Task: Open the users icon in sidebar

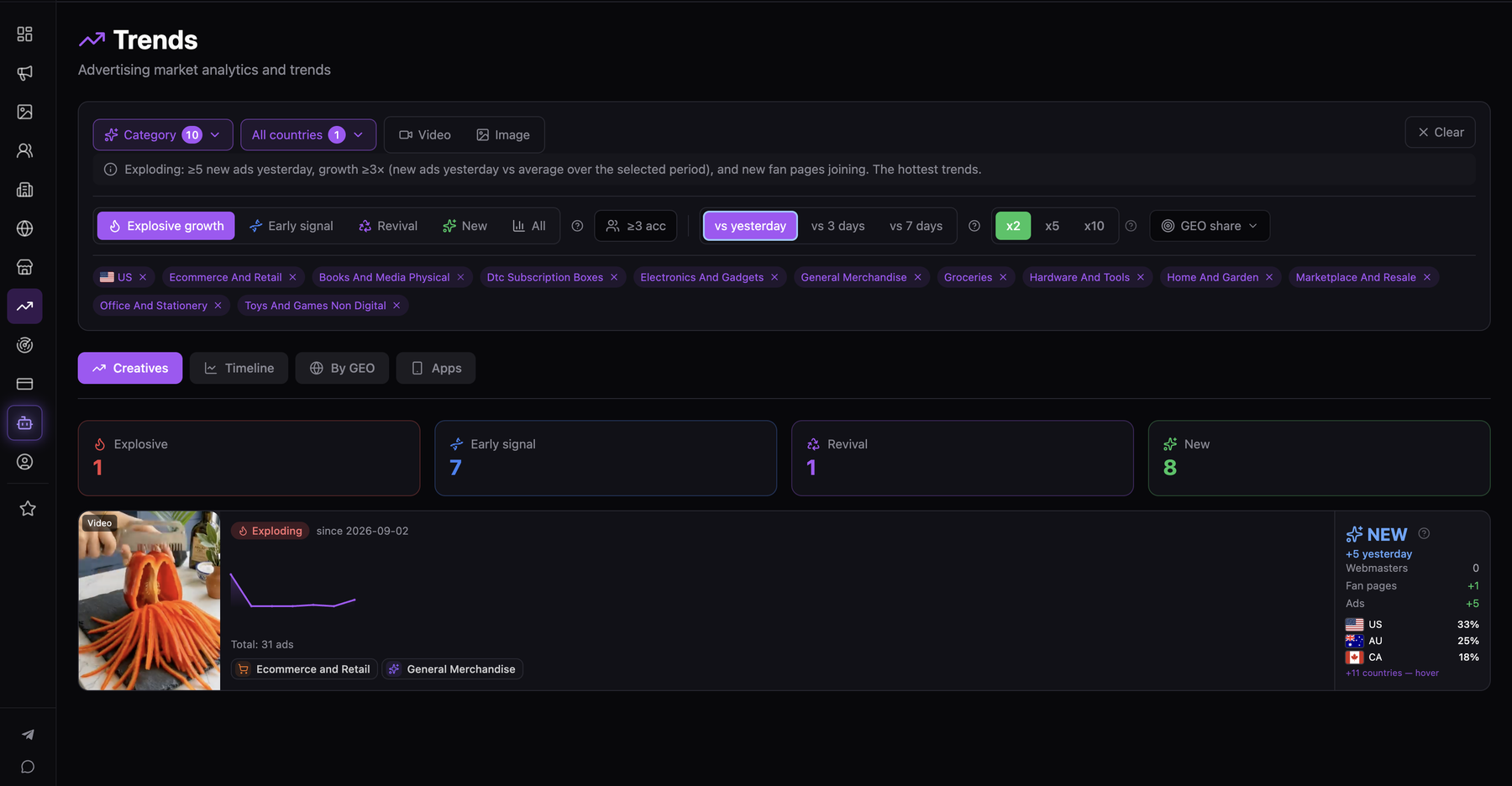Action: point(24,150)
